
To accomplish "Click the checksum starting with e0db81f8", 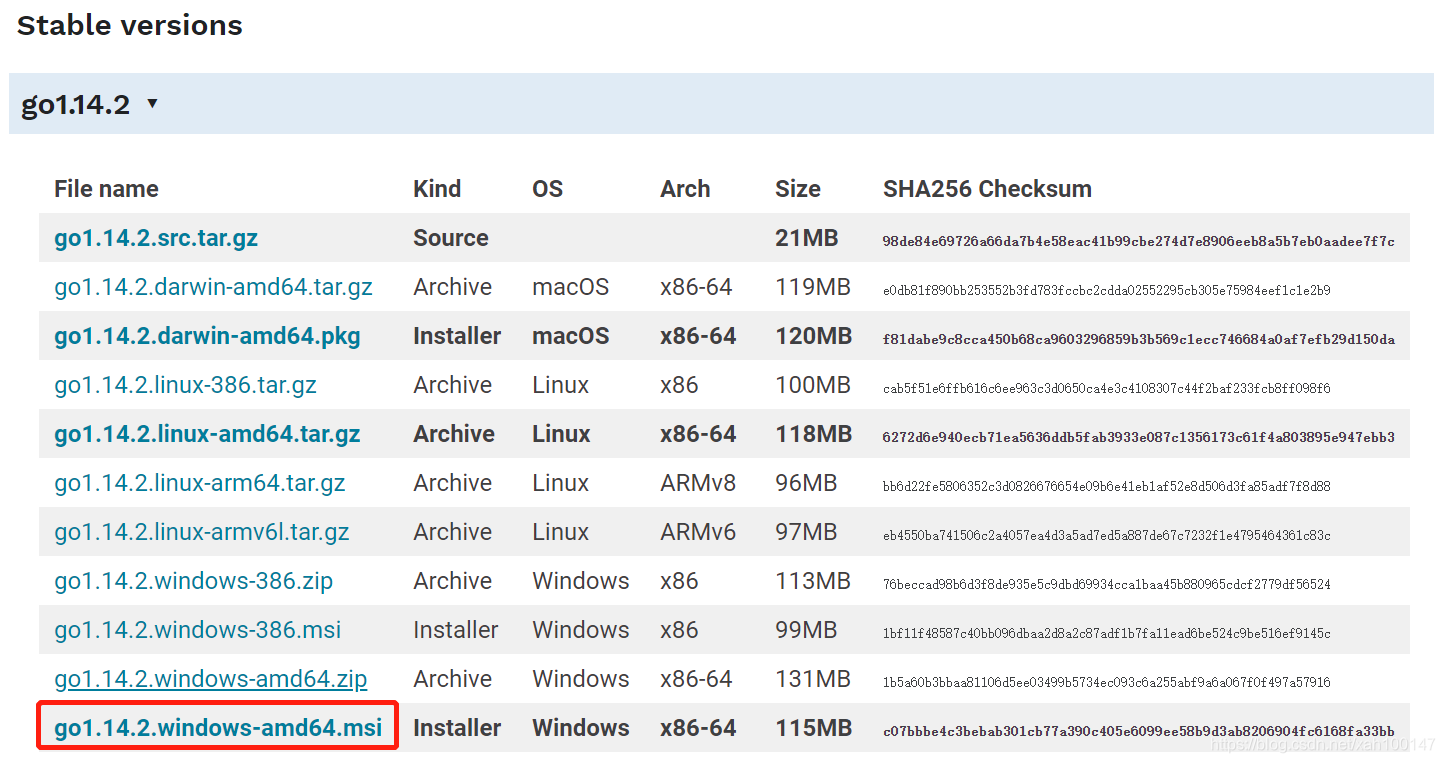I will click(x=1107, y=291).
